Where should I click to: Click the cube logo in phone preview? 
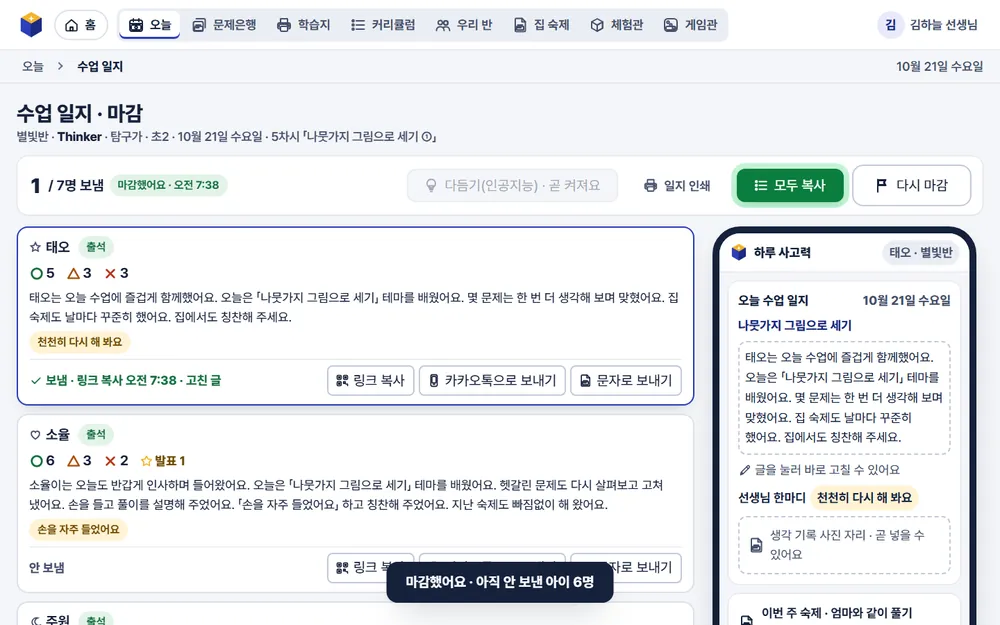click(x=739, y=253)
